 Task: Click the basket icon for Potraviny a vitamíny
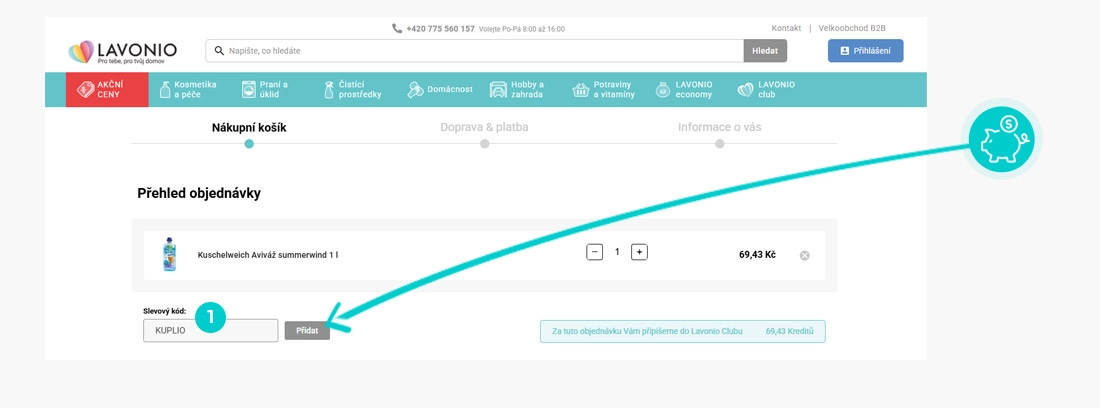pos(581,90)
